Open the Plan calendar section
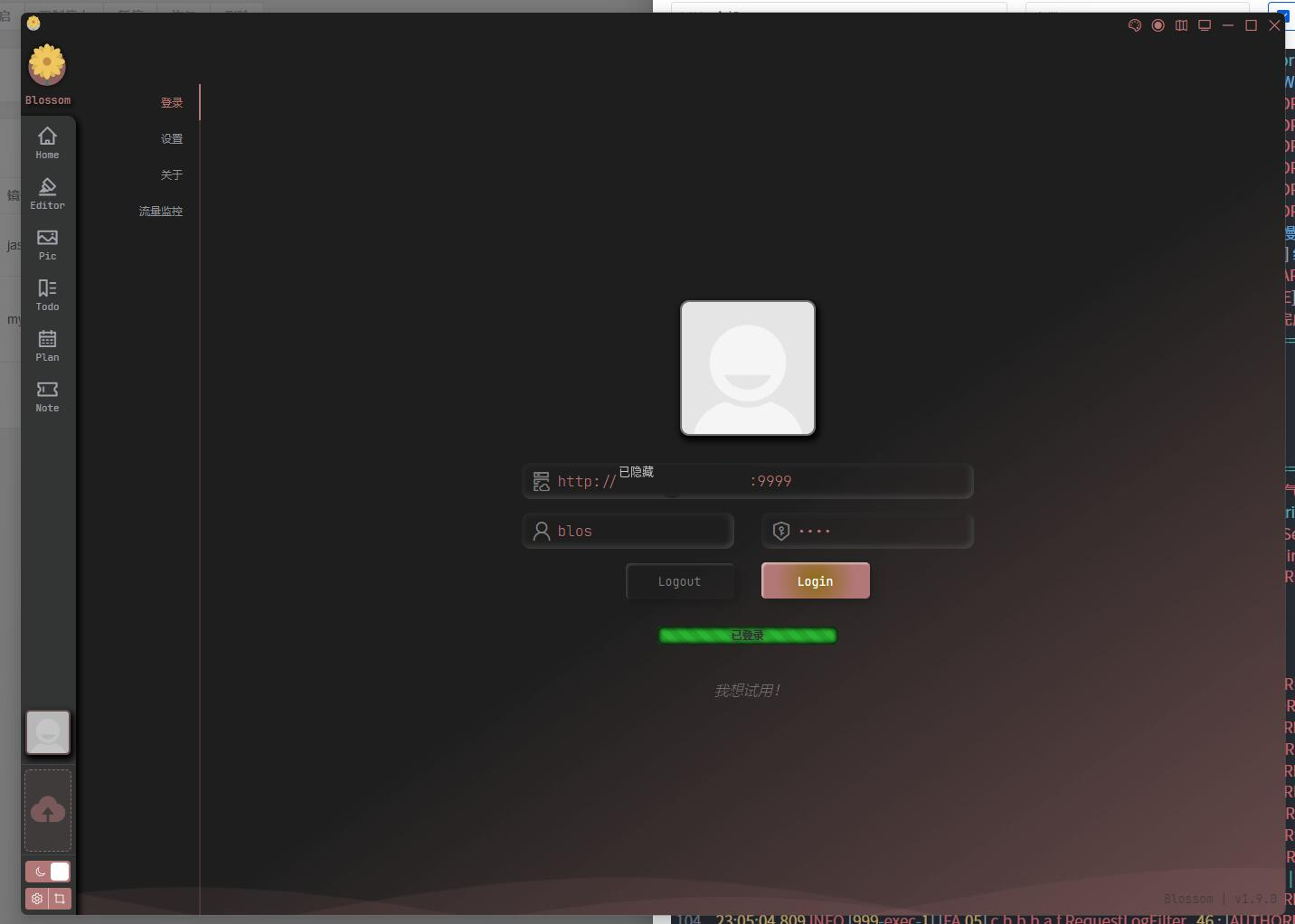 tap(47, 345)
